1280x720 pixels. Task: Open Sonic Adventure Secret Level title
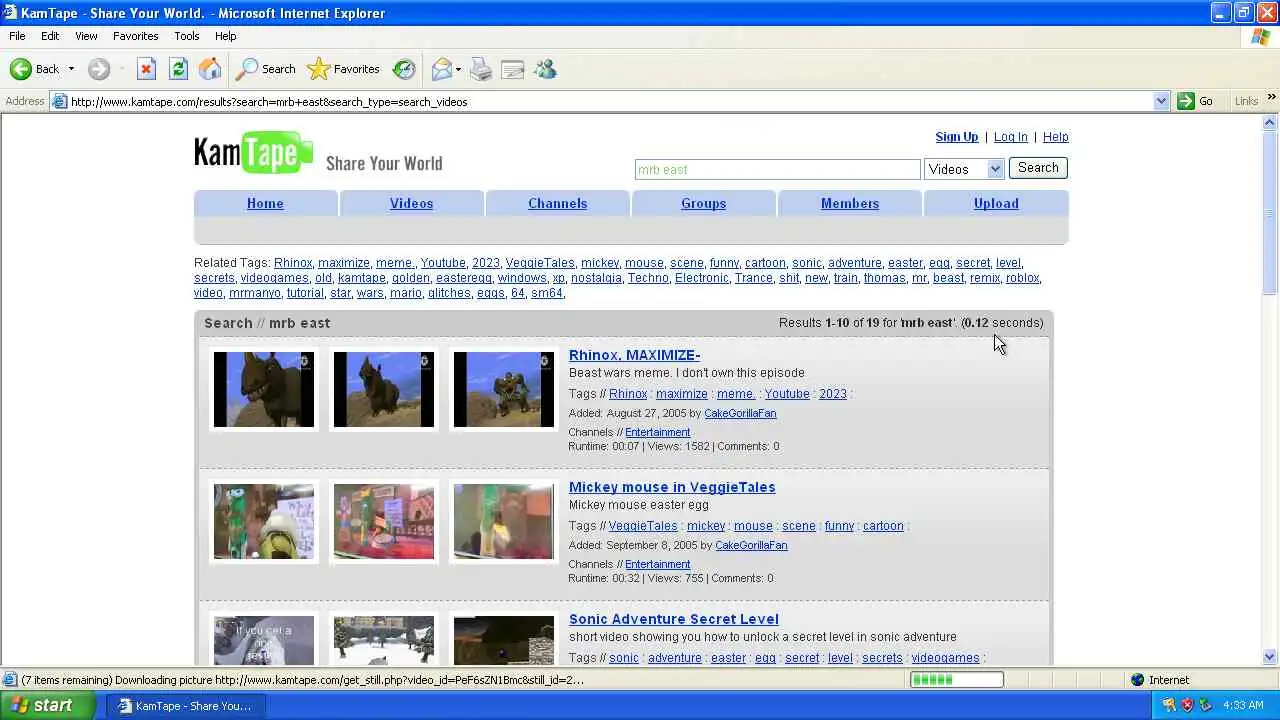(673, 619)
